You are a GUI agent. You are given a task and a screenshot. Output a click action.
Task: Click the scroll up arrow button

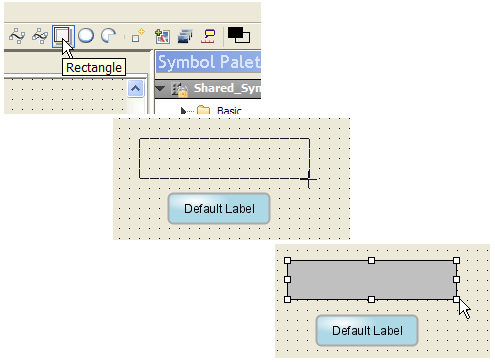(x=135, y=88)
